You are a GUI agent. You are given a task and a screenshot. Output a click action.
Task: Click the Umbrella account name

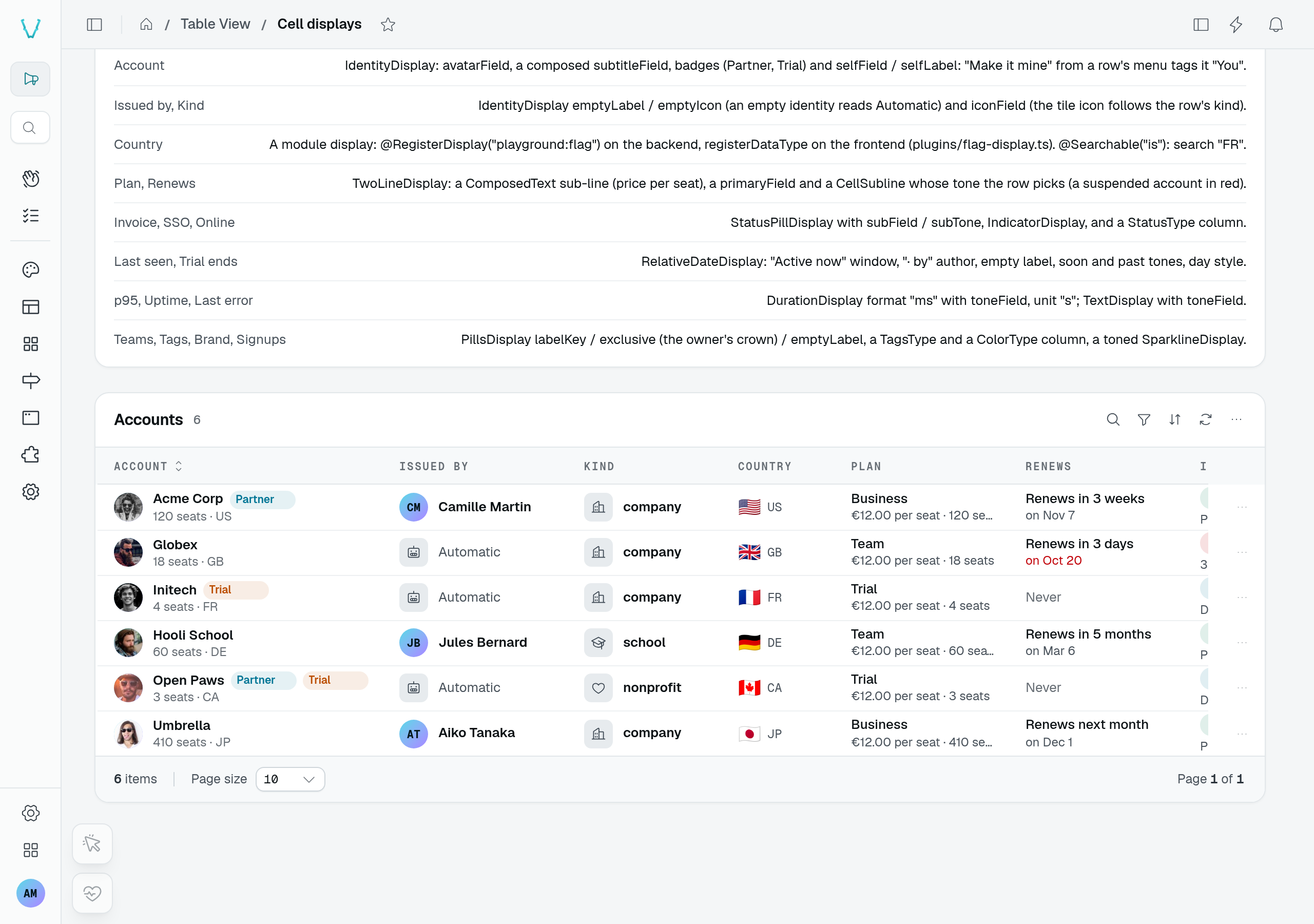(x=181, y=725)
